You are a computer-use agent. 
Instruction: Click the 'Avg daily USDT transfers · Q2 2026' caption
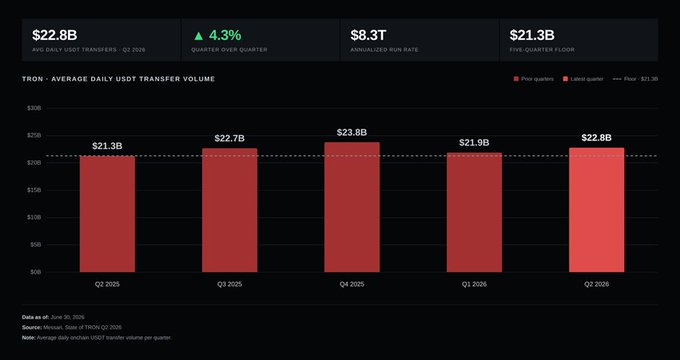[x=89, y=50]
